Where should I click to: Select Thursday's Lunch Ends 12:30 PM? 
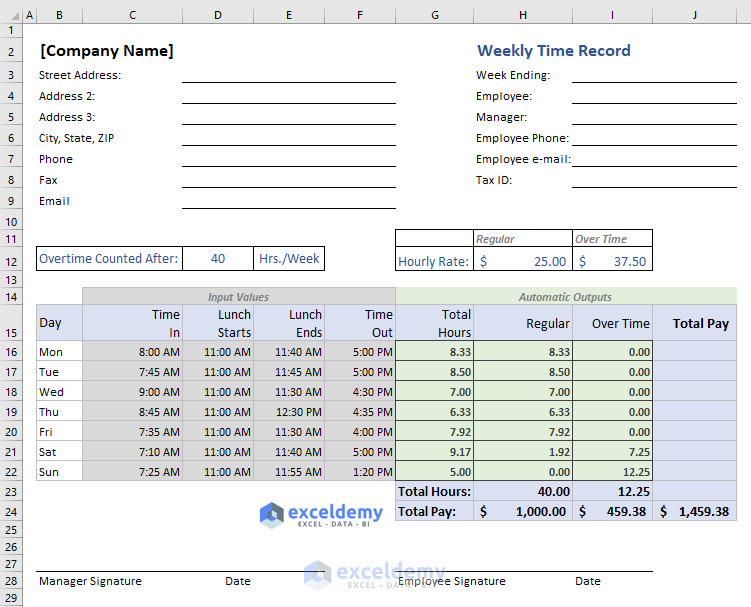pyautogui.click(x=289, y=412)
